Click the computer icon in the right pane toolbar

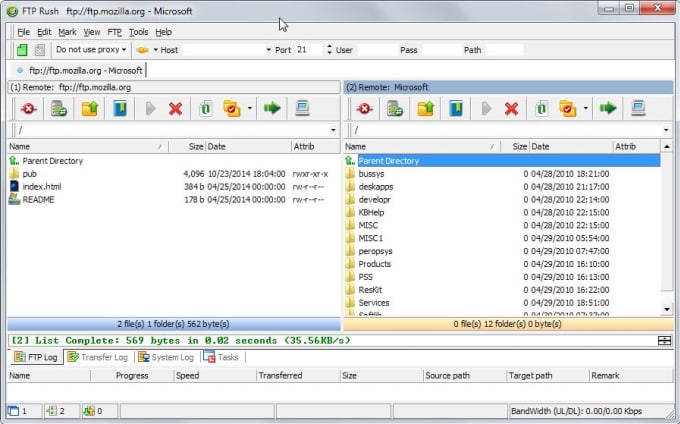pyautogui.click(x=638, y=108)
